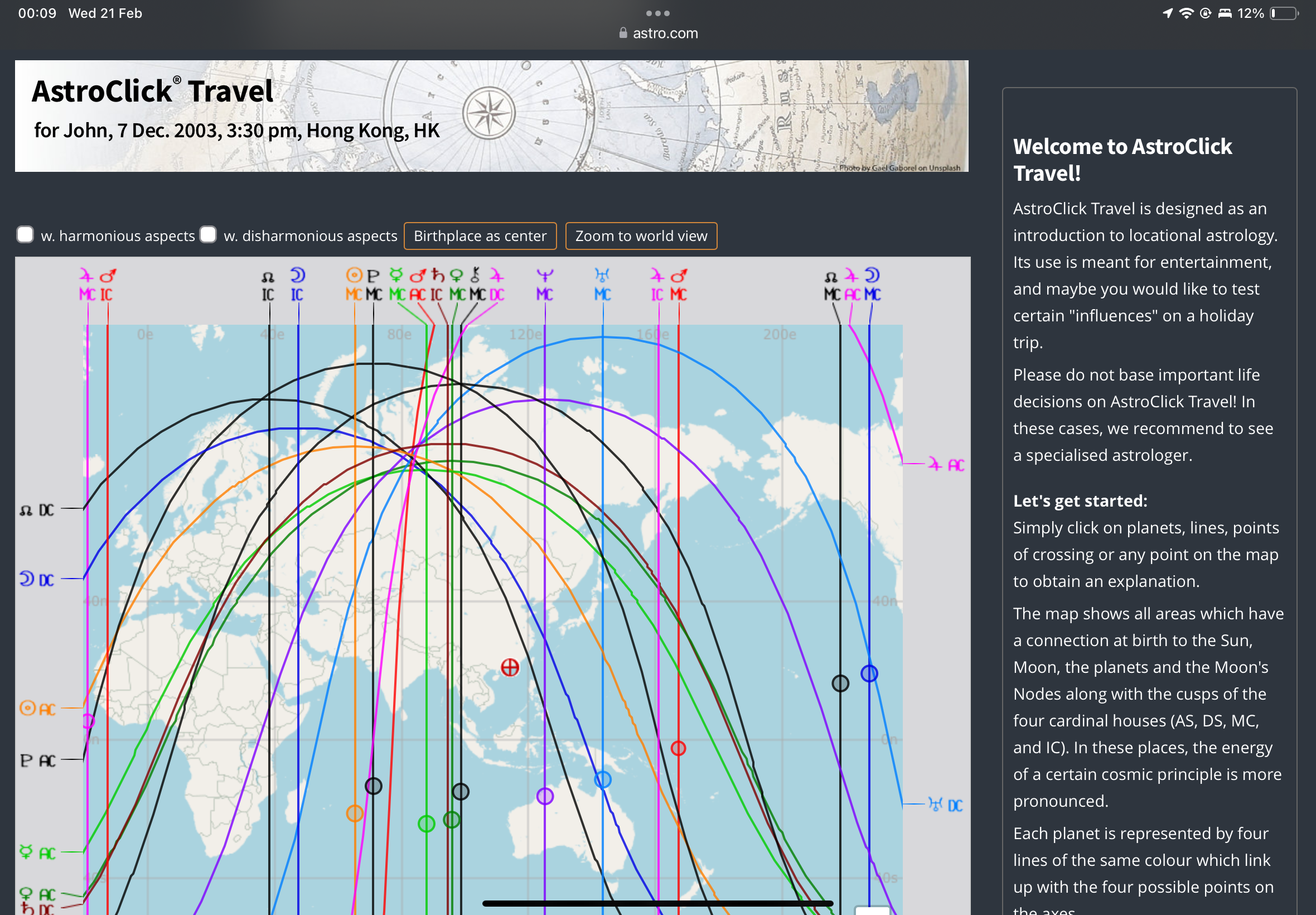
Task: Click the orange Sun circle on the map
Action: pos(355,813)
